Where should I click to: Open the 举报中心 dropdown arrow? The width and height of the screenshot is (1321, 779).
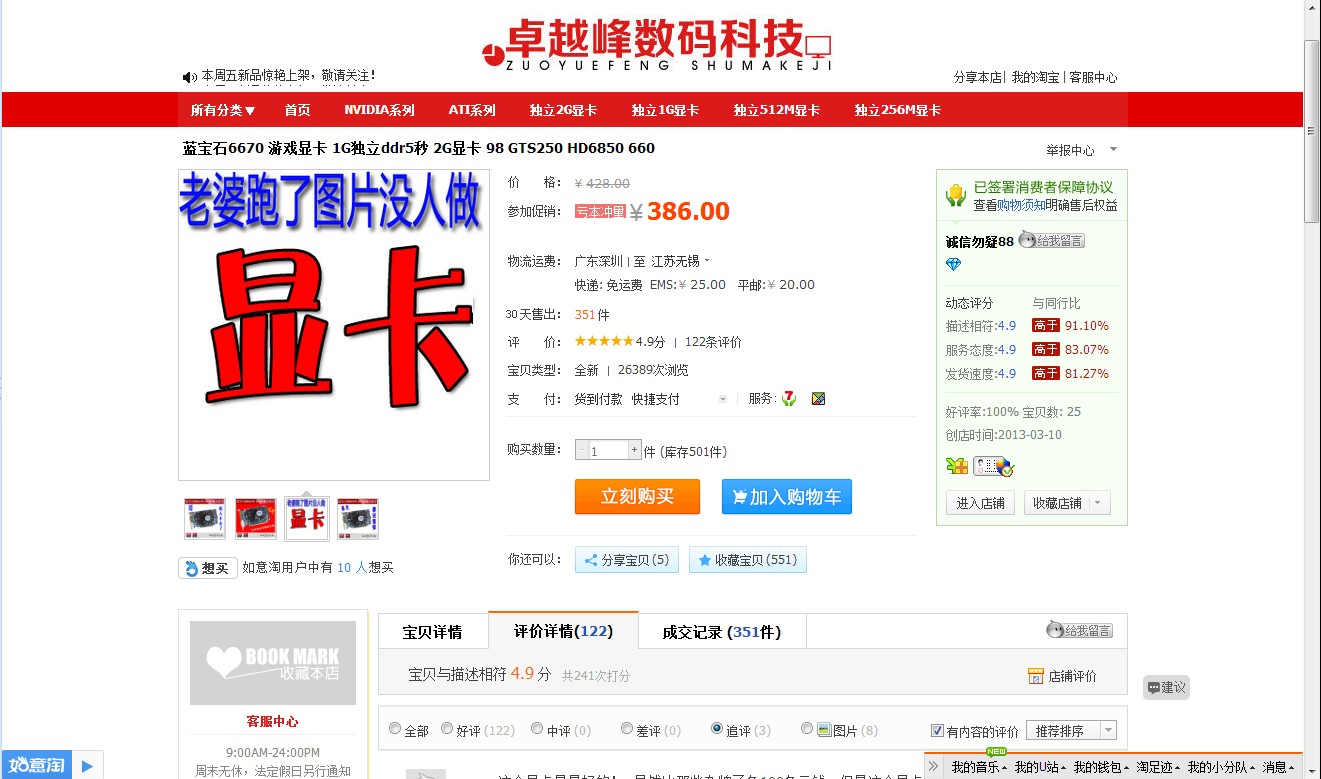pos(1113,150)
